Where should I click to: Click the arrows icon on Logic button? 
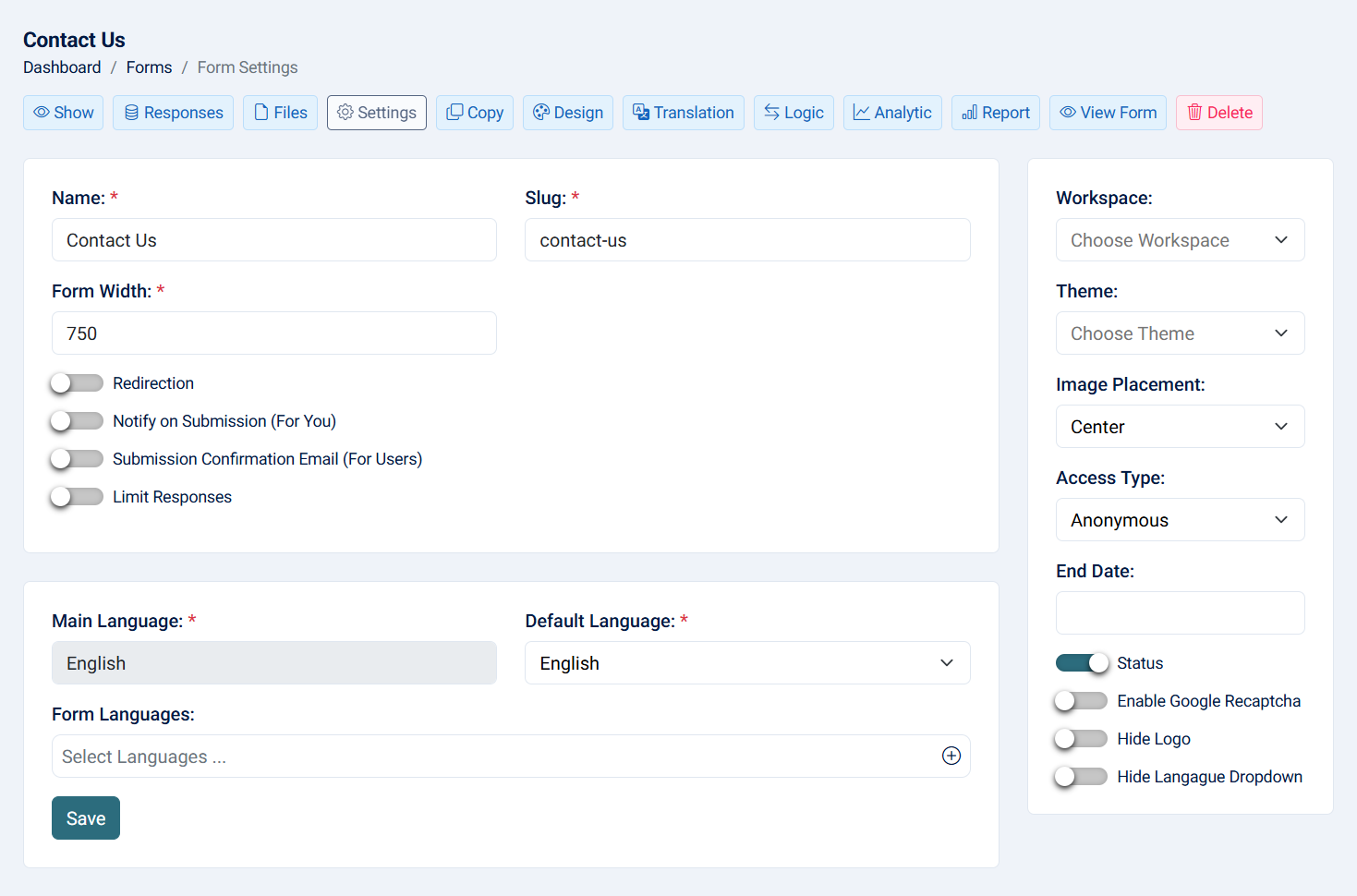pos(771,113)
